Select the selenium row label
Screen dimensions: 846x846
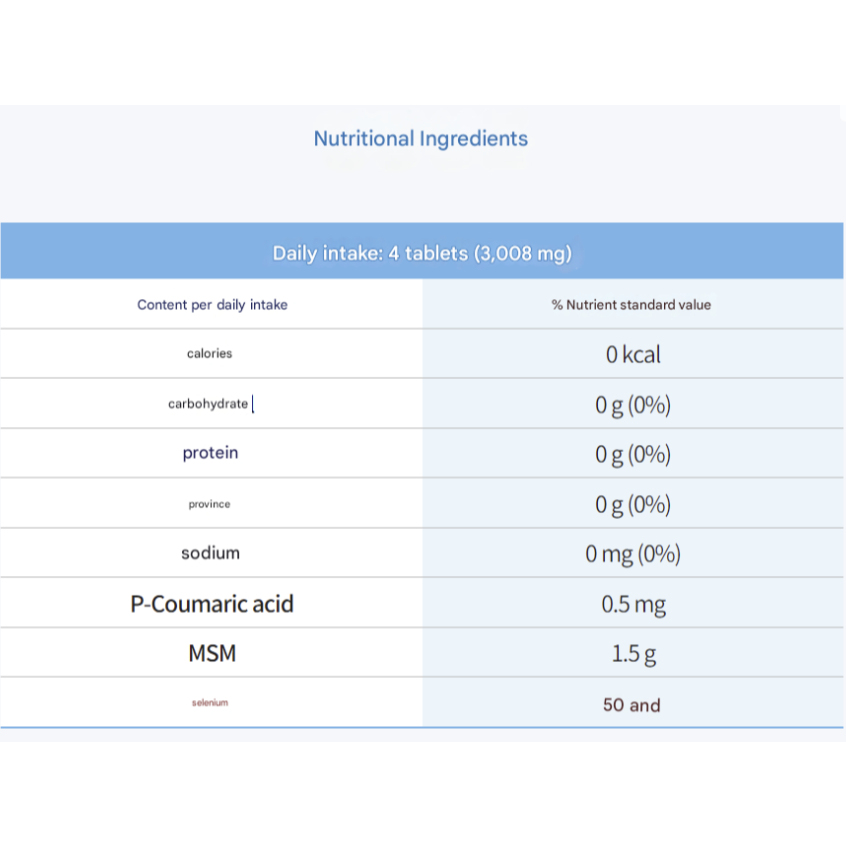[210, 702]
